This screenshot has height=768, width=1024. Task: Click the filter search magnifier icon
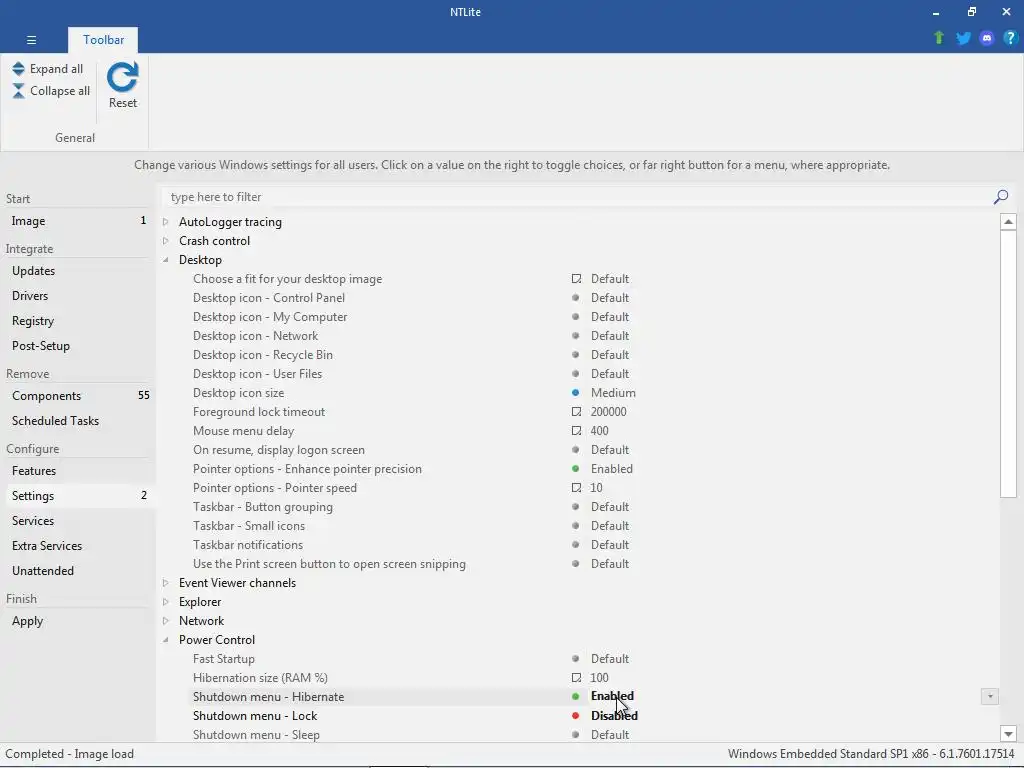tap(1000, 197)
